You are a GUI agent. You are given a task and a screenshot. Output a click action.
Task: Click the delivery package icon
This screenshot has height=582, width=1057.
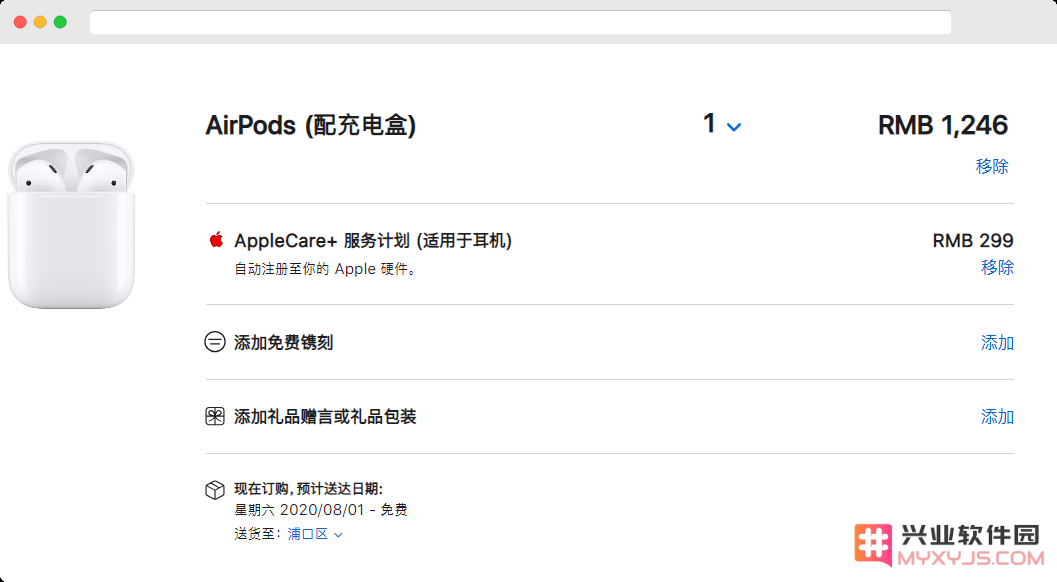pyautogui.click(x=215, y=490)
